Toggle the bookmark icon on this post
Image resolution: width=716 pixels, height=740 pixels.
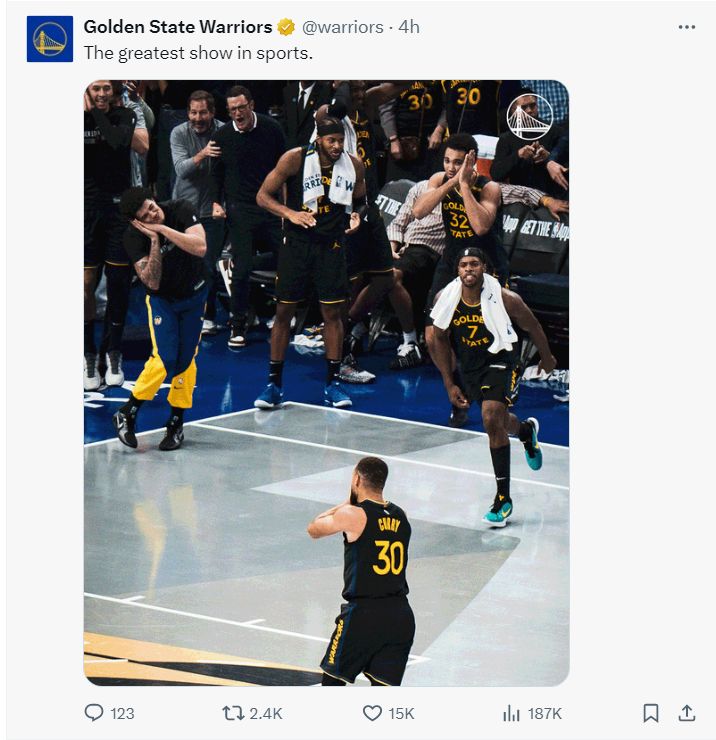[651, 713]
